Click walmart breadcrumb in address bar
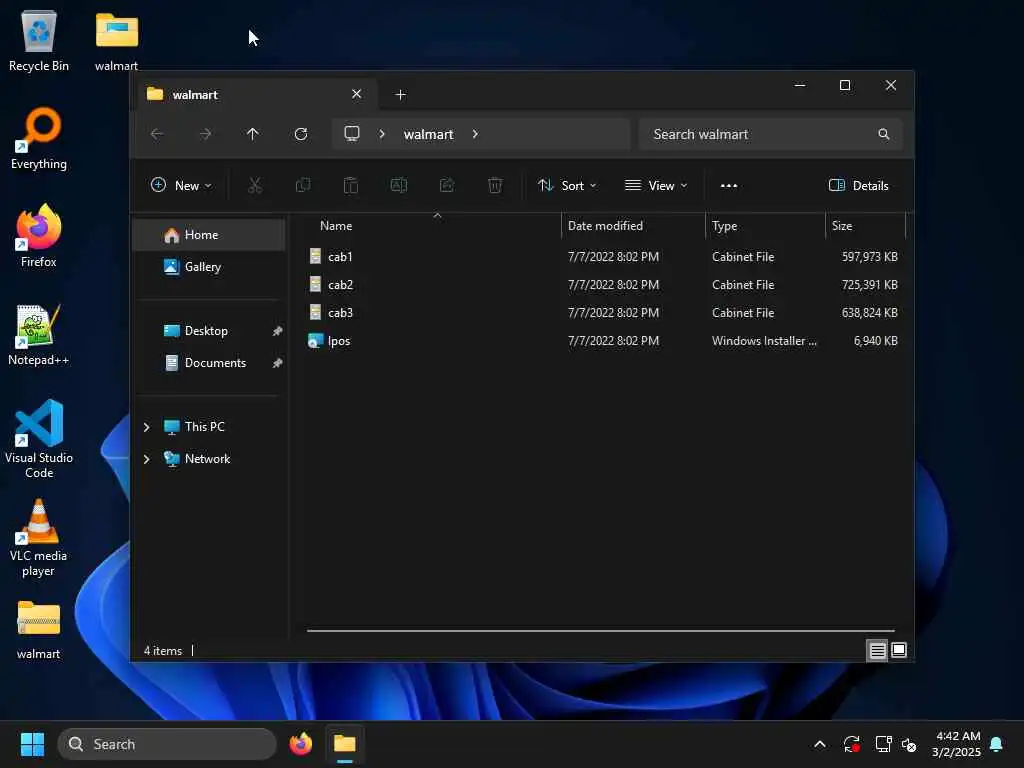Image resolution: width=1024 pixels, height=768 pixels. coord(428,134)
